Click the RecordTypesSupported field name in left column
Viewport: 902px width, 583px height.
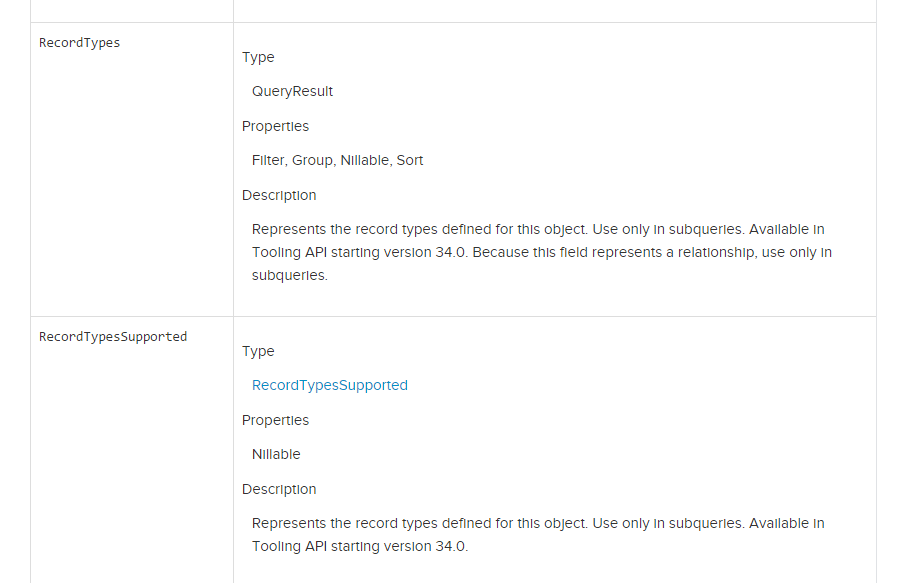113,337
